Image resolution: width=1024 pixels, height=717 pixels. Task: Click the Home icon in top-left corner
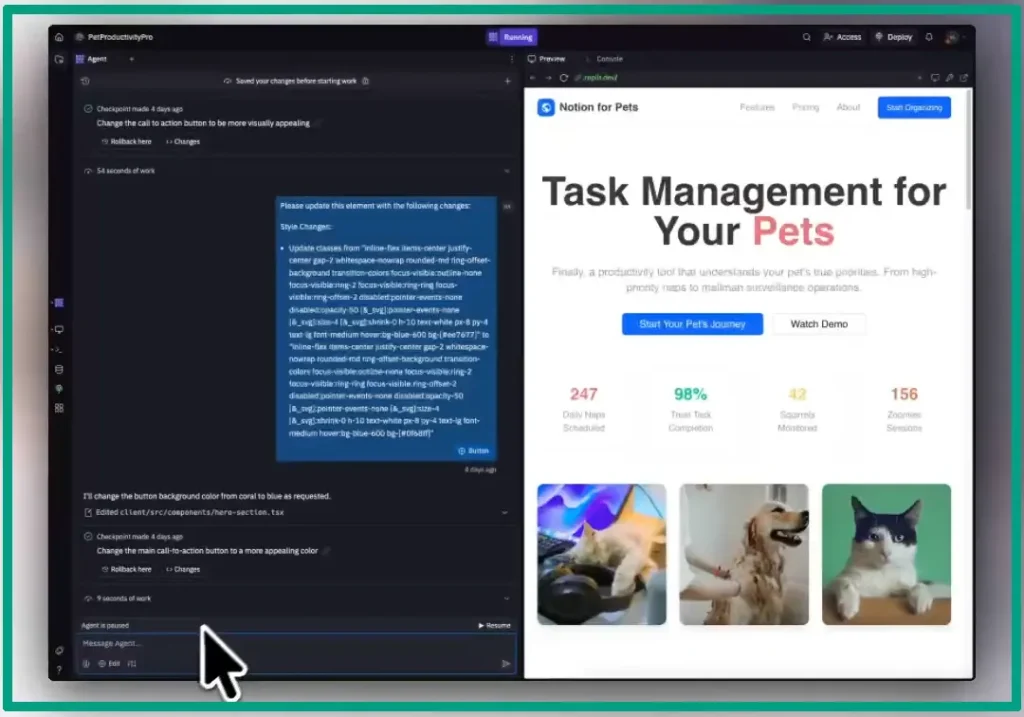pyautogui.click(x=60, y=37)
